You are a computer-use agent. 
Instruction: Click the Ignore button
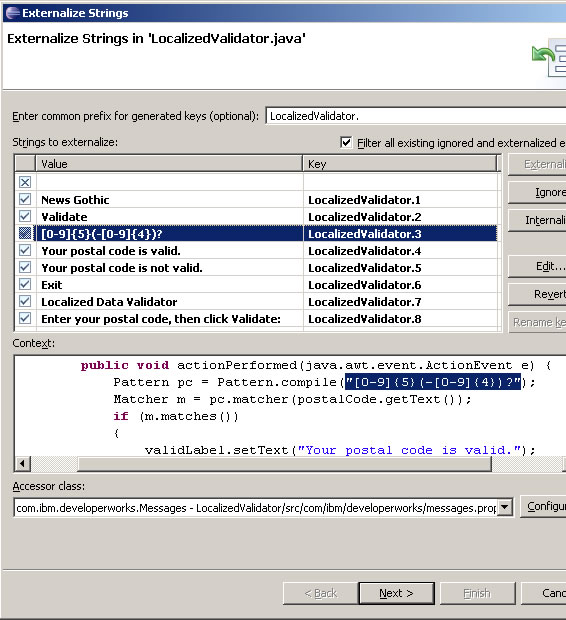pyautogui.click(x=537, y=193)
